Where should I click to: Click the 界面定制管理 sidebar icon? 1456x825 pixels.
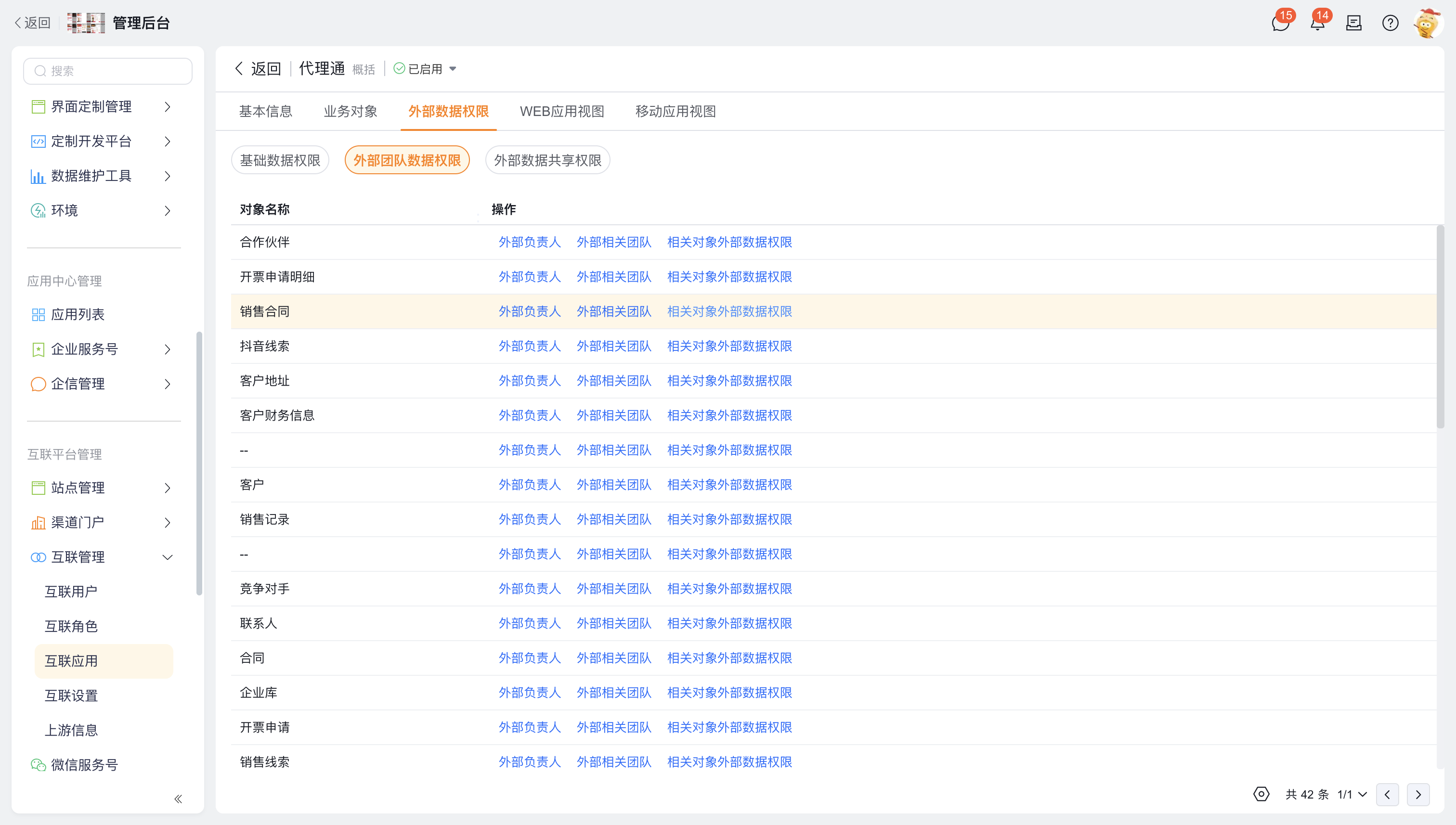(38, 106)
